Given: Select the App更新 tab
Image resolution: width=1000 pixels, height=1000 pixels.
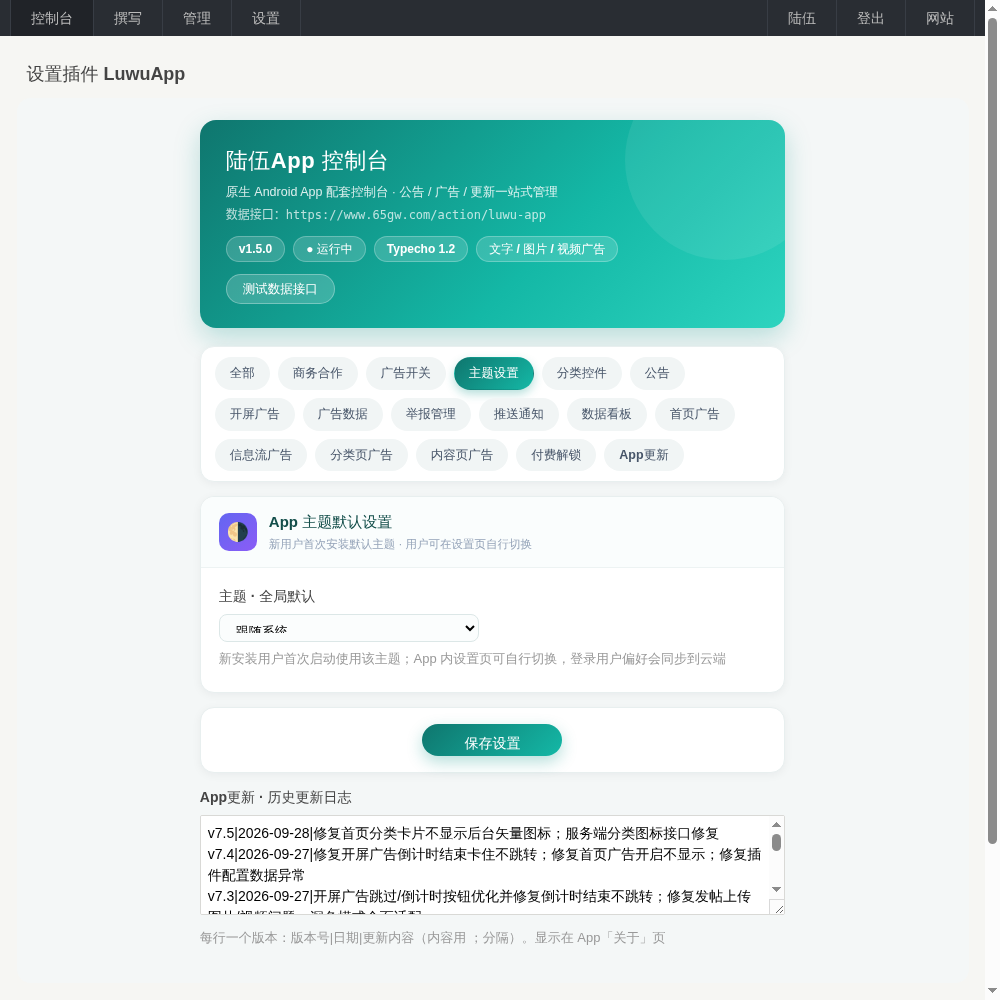Looking at the screenshot, I should tap(644, 455).
